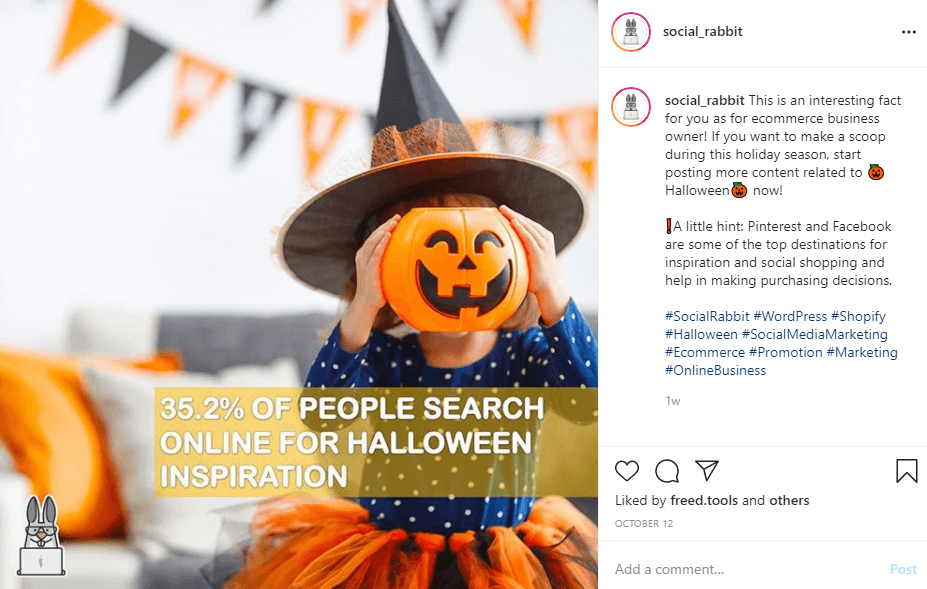This screenshot has height=589, width=927.
Task: Open the #SocialMediaMarketing hashtag
Action: pyautogui.click(x=815, y=334)
